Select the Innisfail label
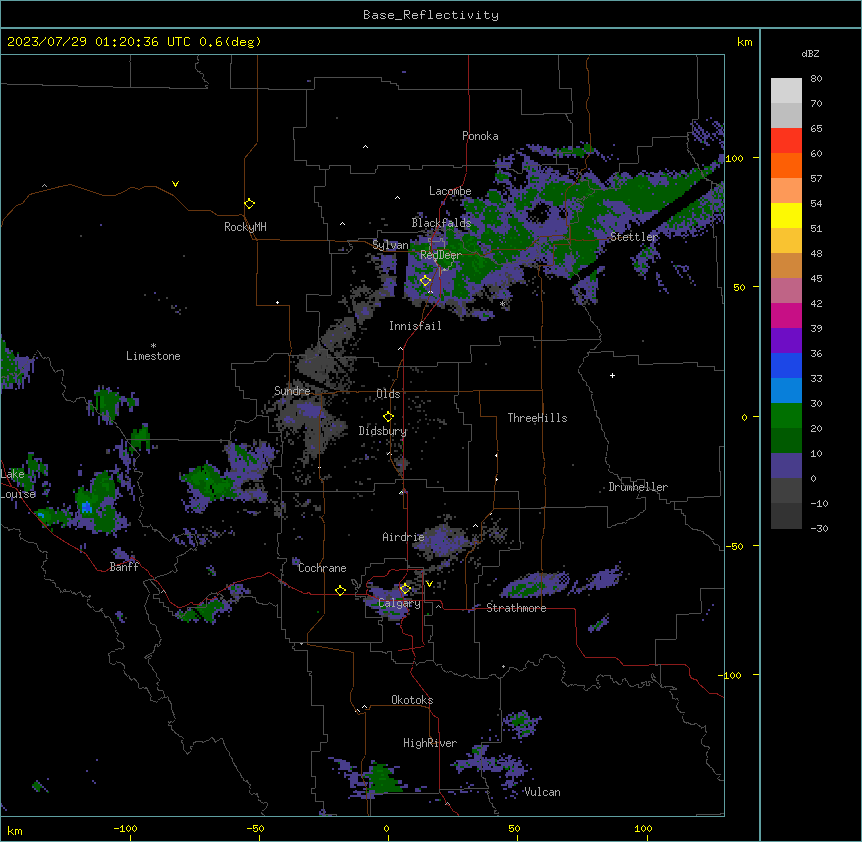The width and height of the screenshot is (862, 842). point(415,326)
